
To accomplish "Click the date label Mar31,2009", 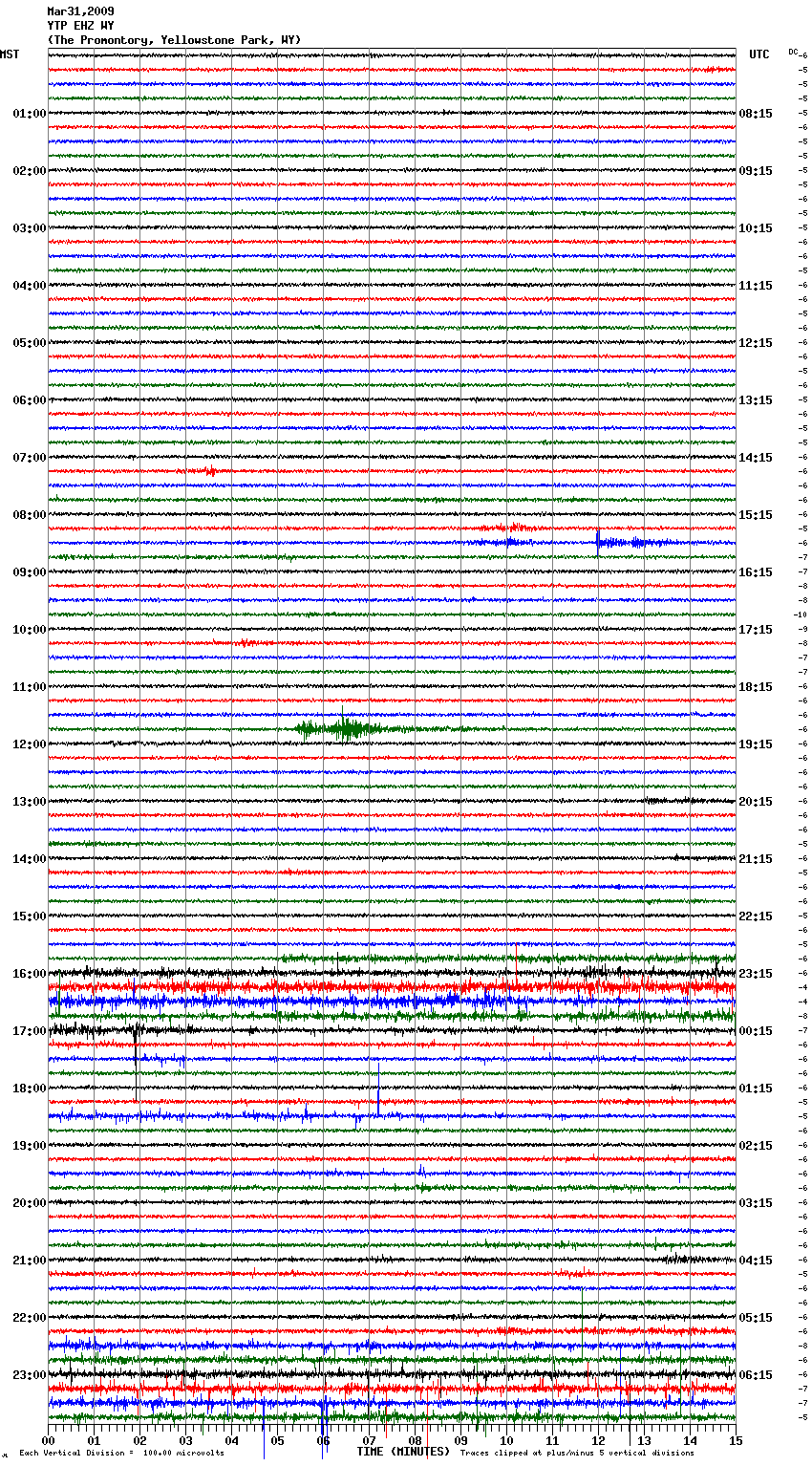I will pyautogui.click(x=80, y=11).
